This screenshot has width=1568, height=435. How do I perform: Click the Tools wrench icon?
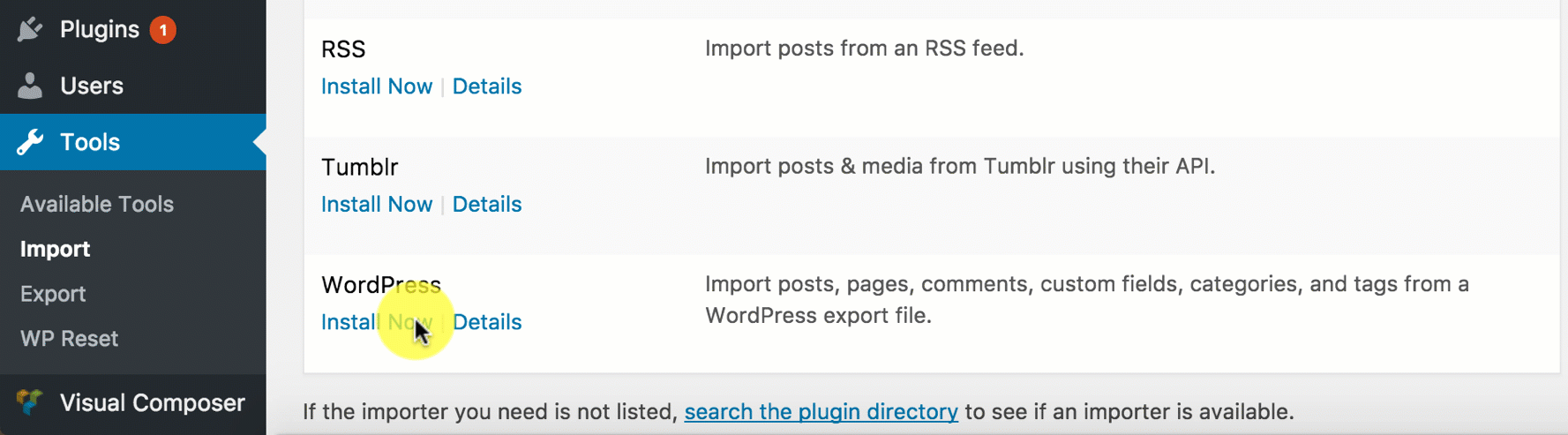[30, 142]
